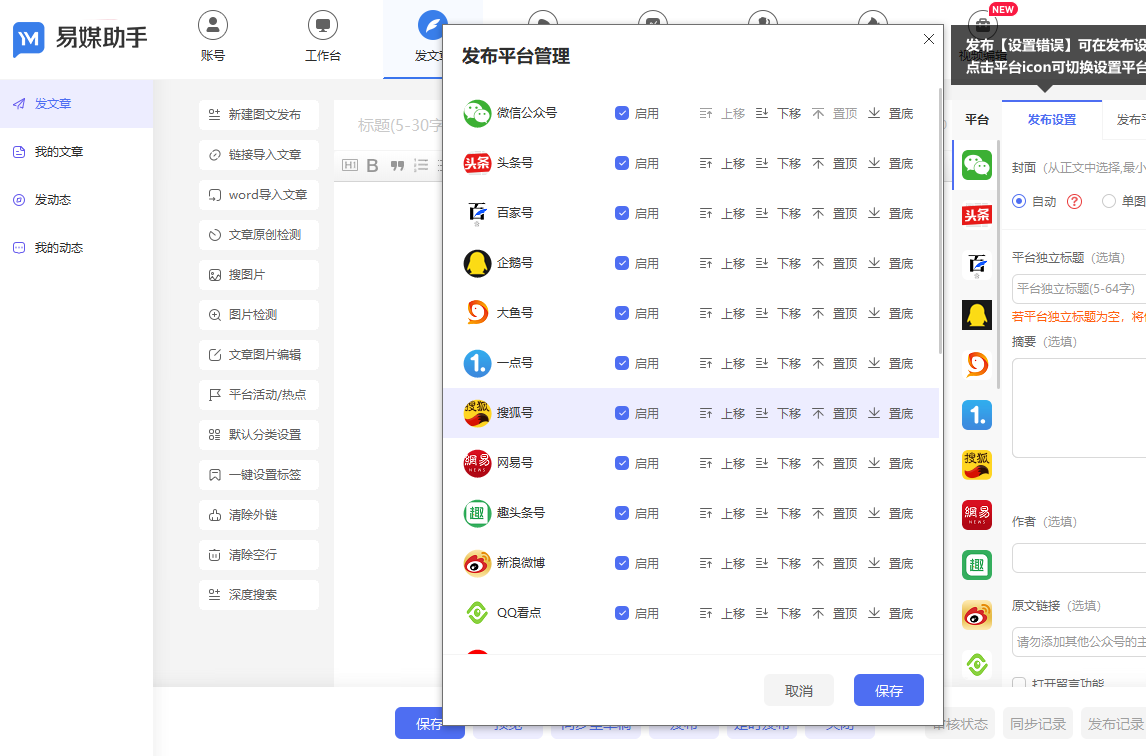
Task: Click the WeChat 微信公众号 platform logo in dialog
Action: [477, 113]
